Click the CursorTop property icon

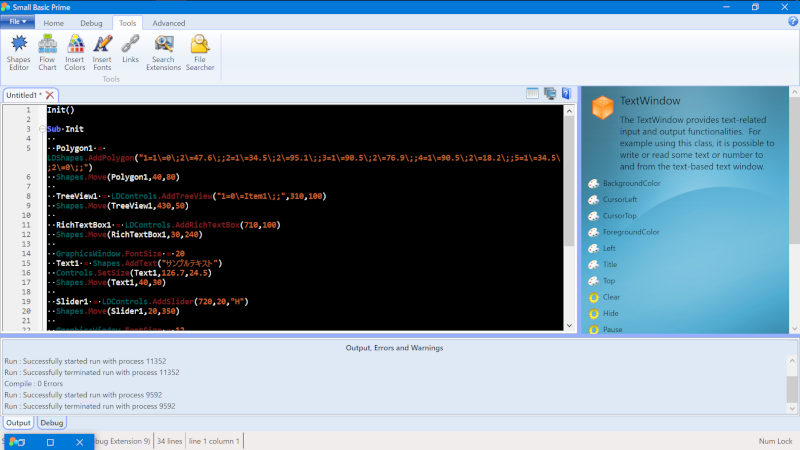point(593,216)
